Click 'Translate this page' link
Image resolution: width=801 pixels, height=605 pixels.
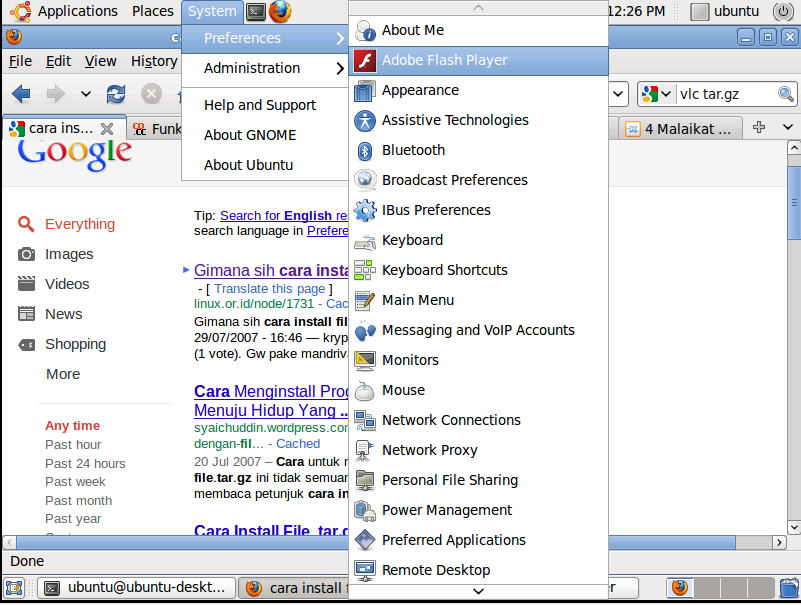(x=270, y=289)
